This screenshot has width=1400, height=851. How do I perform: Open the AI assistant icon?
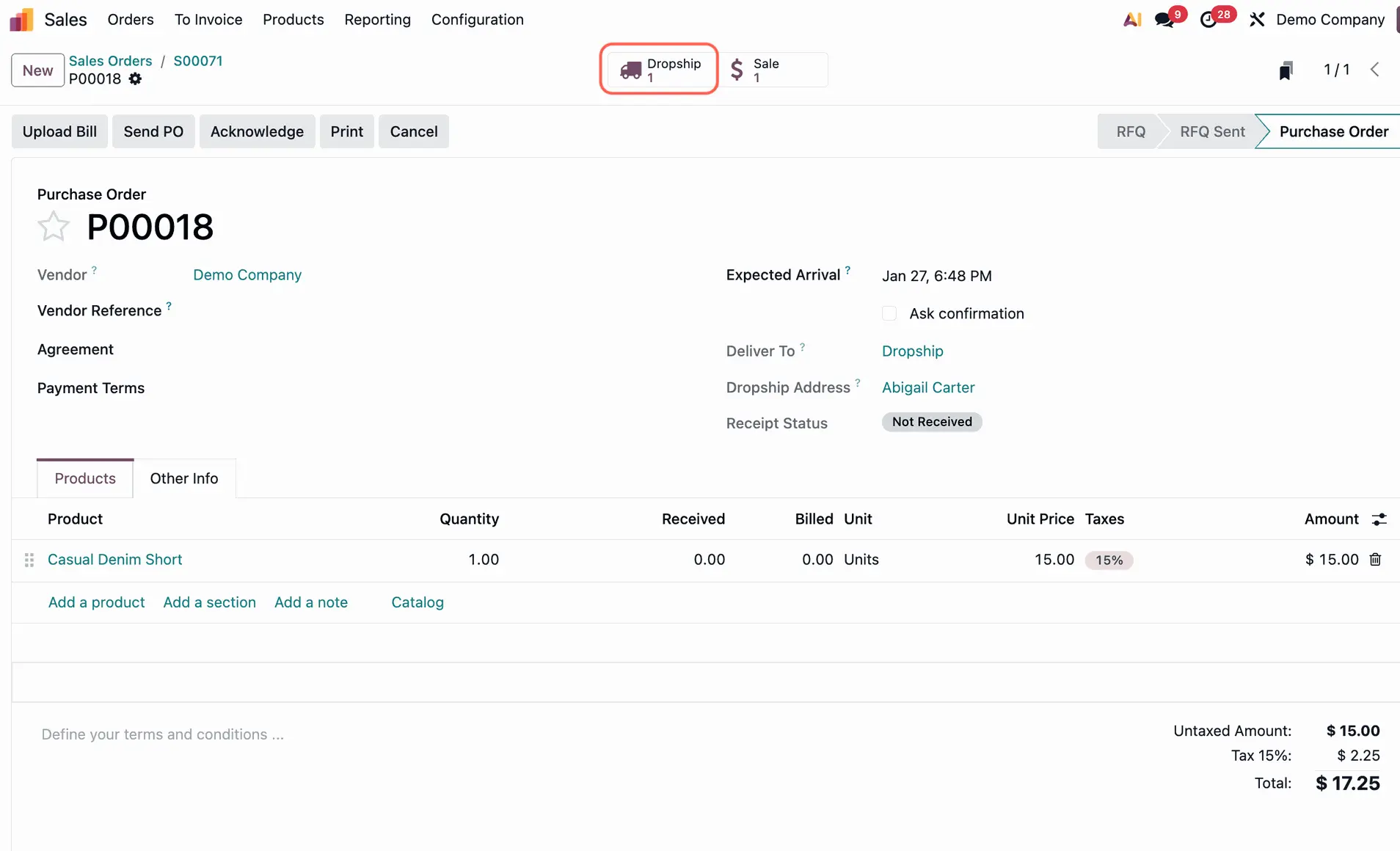1131,20
